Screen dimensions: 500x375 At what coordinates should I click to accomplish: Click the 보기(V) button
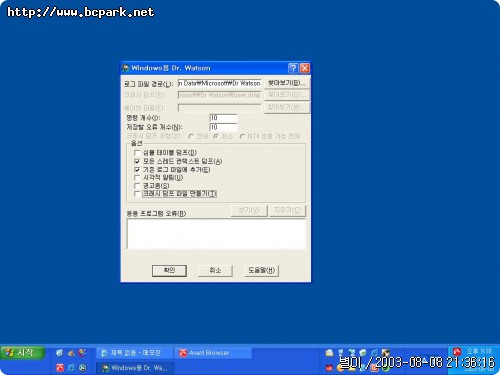(249, 211)
